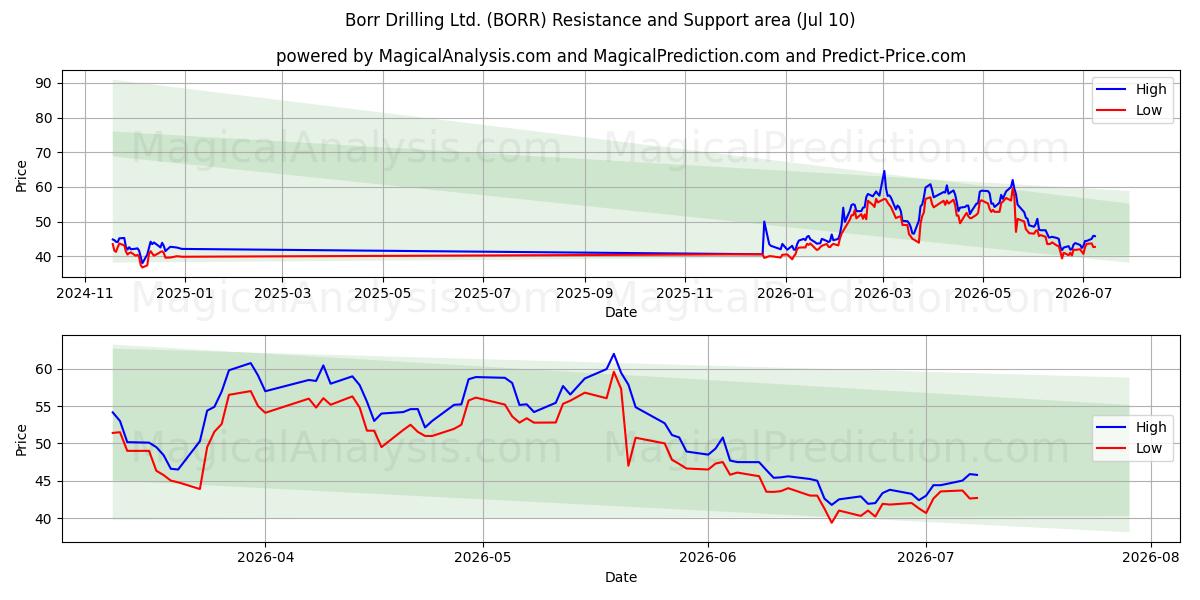
Task: Click the '2024-11' tick label on top chart
Action: [x=84, y=293]
